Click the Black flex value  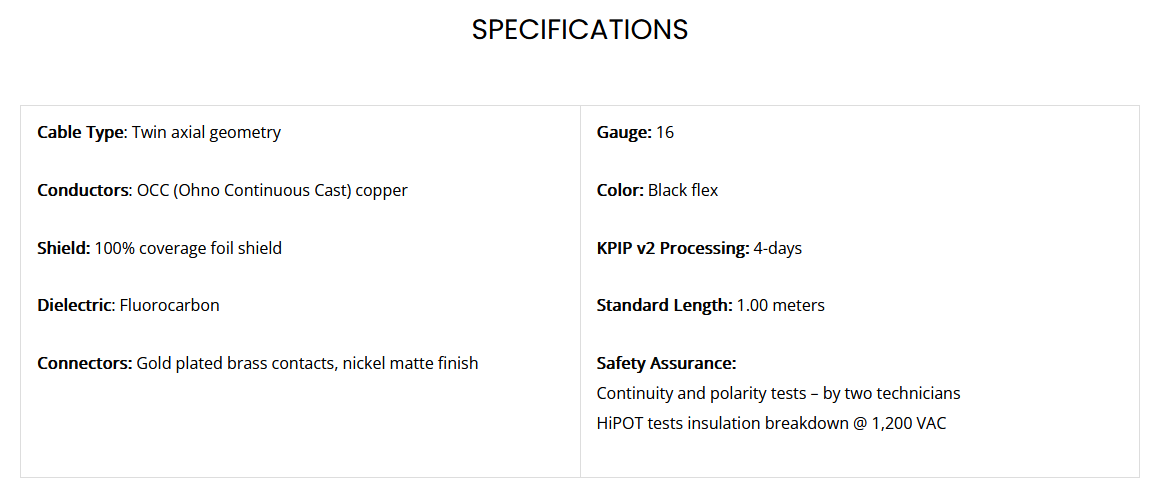pyautogui.click(x=683, y=190)
